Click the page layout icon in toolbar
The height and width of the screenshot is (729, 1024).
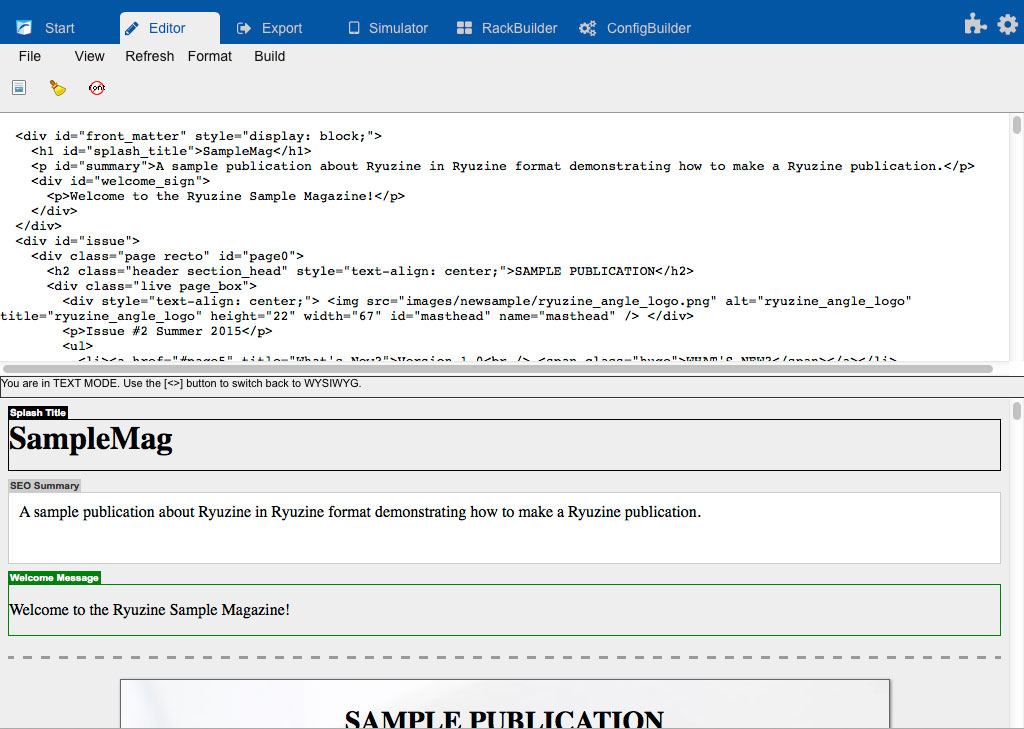(x=18, y=88)
